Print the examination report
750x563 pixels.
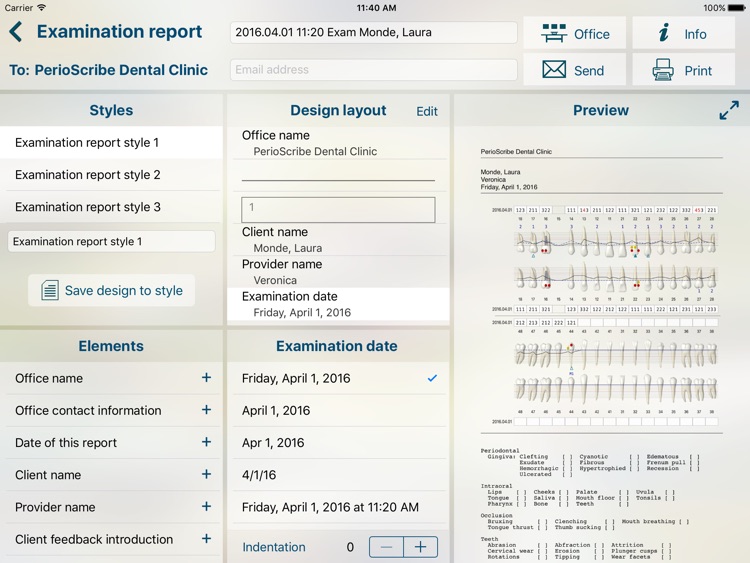click(683, 70)
